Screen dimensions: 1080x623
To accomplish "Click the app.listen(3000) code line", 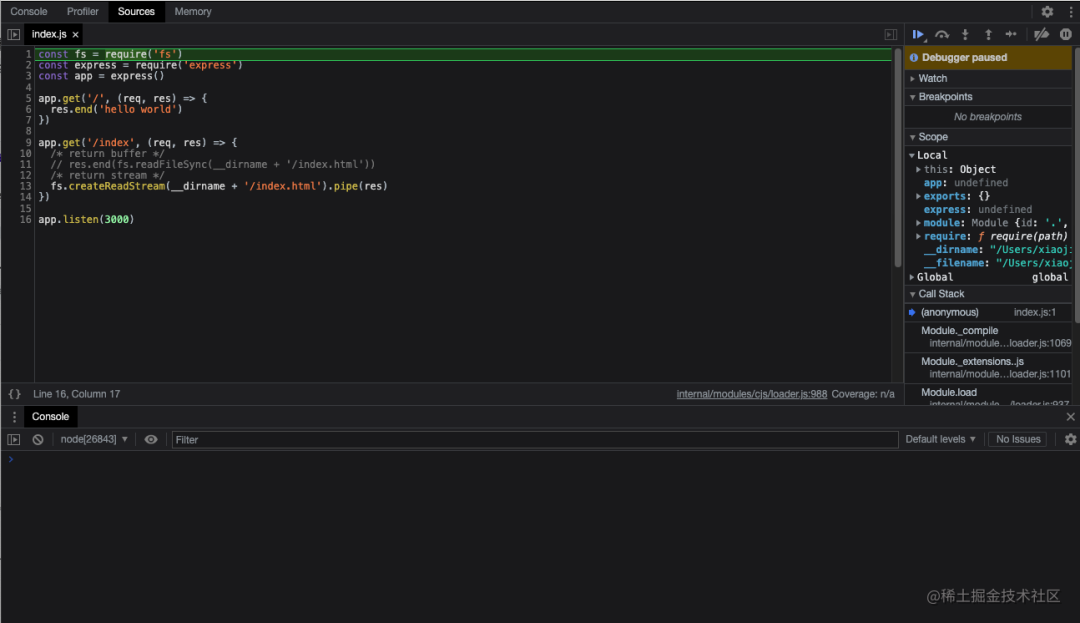I will (x=86, y=219).
